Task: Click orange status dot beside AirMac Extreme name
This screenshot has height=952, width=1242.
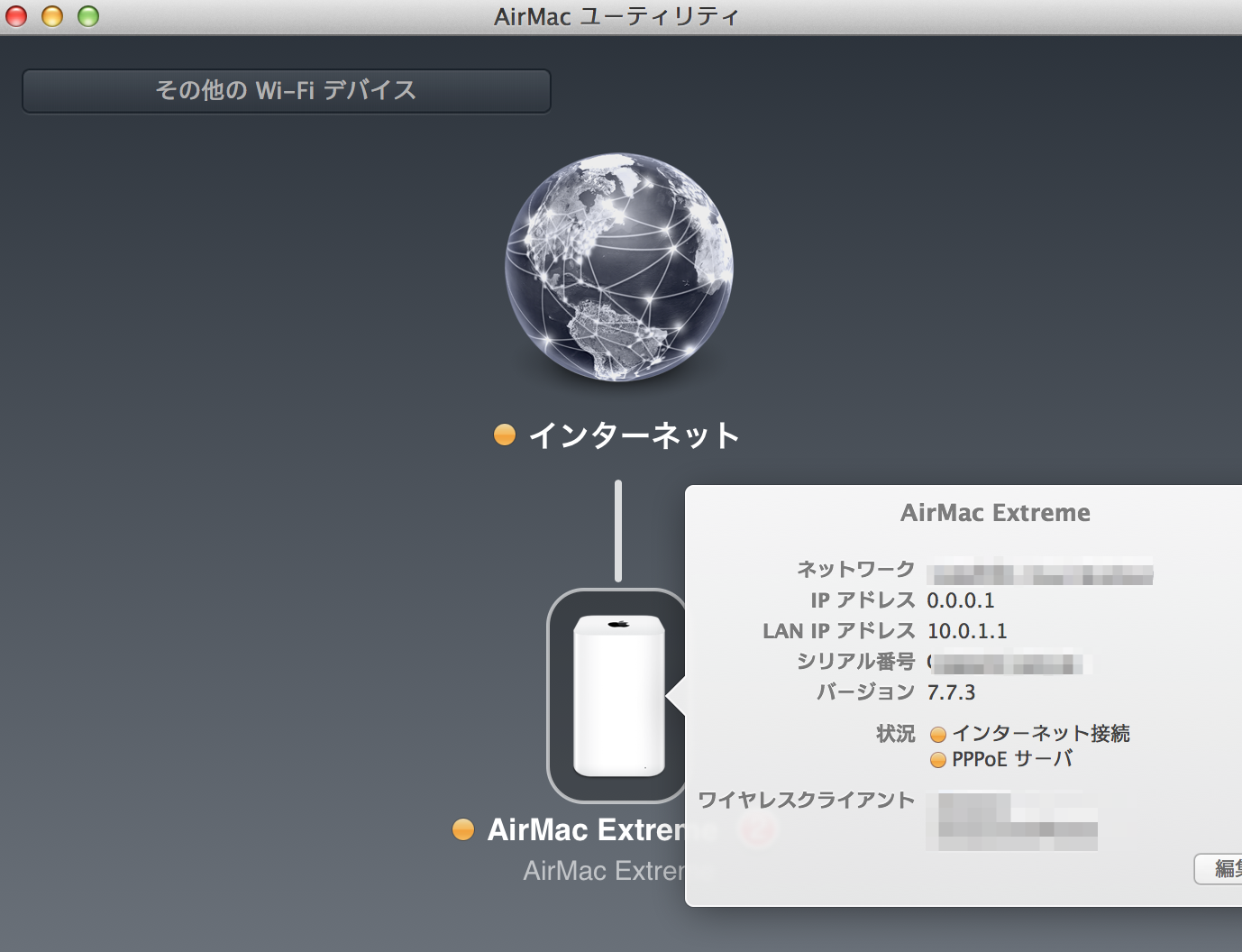Action: 463,829
